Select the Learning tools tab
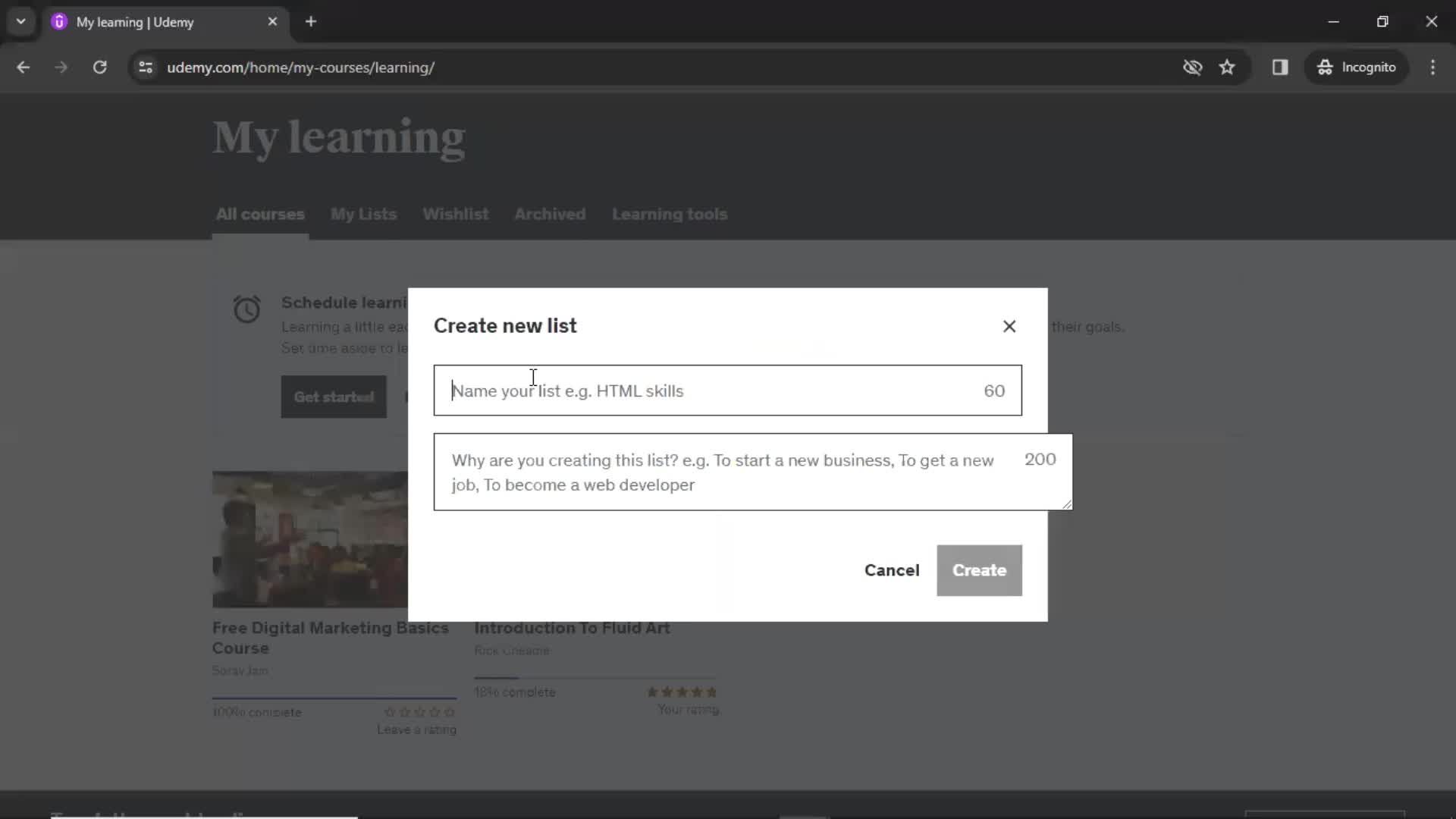The height and width of the screenshot is (819, 1456). [x=670, y=213]
